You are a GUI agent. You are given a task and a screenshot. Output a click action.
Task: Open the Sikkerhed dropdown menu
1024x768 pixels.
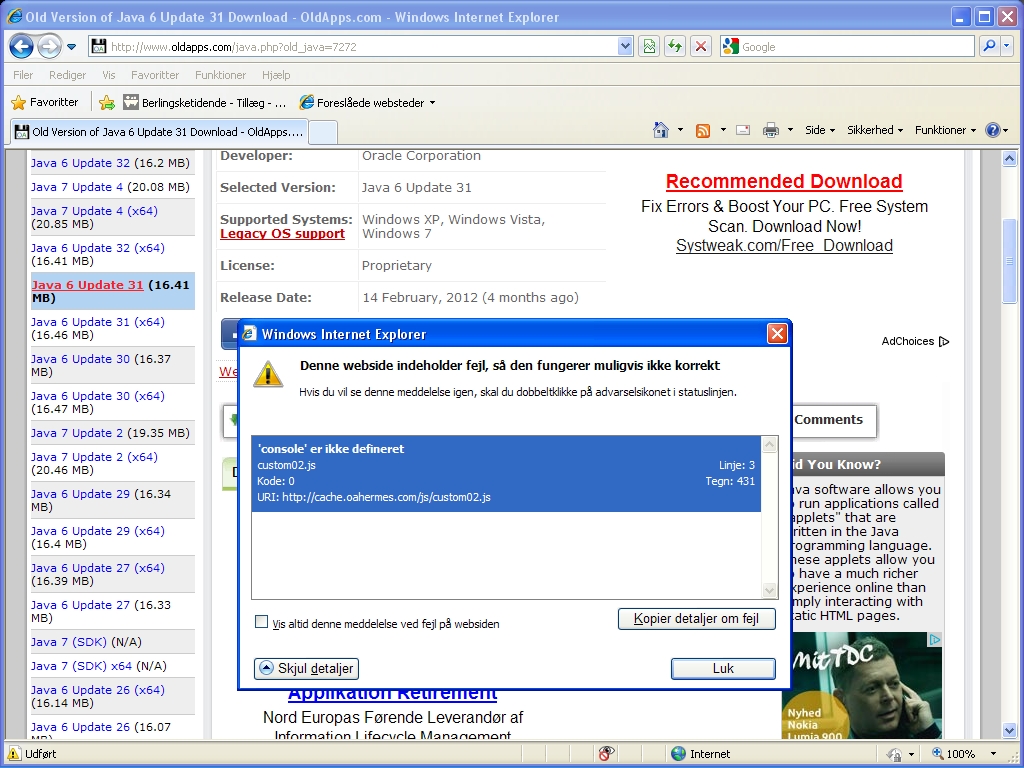(875, 130)
